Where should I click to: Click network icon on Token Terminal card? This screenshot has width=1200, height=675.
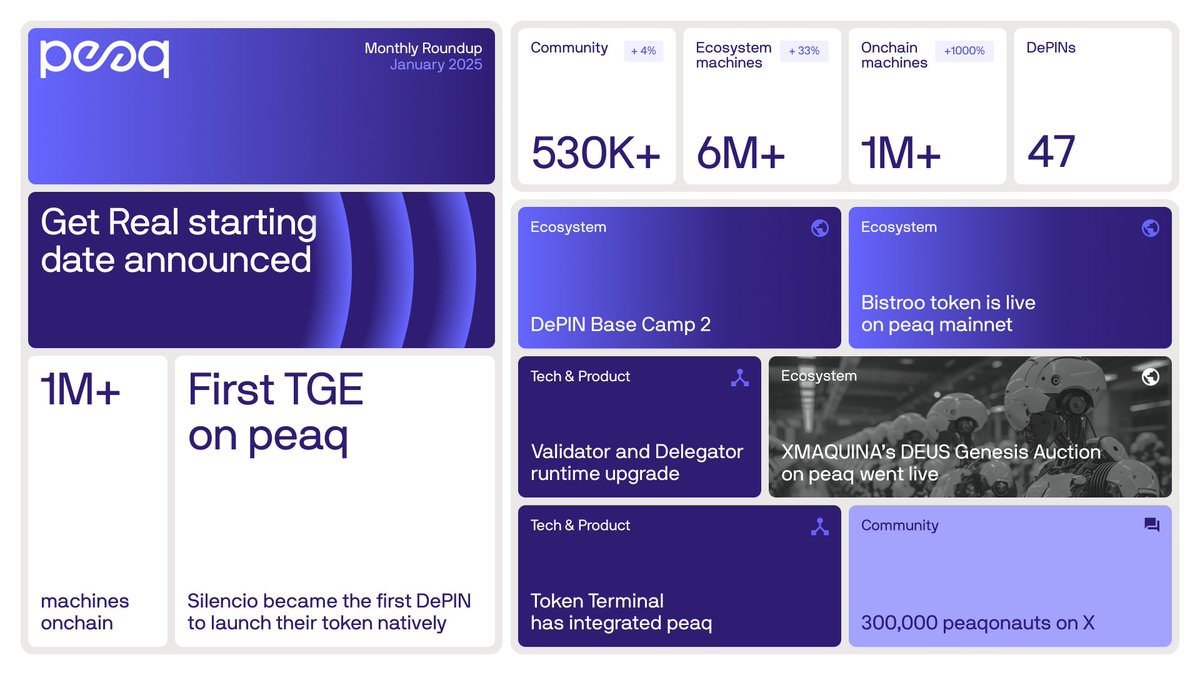pyautogui.click(x=820, y=527)
